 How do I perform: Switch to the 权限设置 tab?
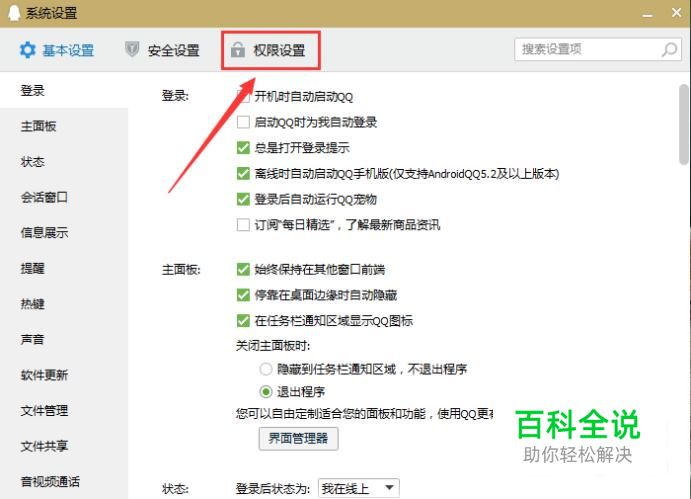coord(270,50)
